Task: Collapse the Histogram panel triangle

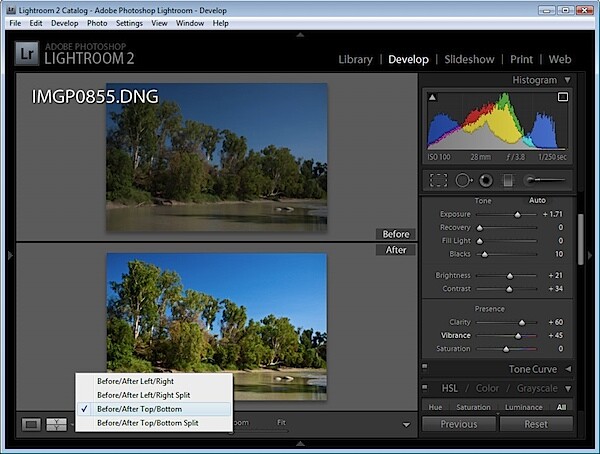Action: (x=567, y=80)
